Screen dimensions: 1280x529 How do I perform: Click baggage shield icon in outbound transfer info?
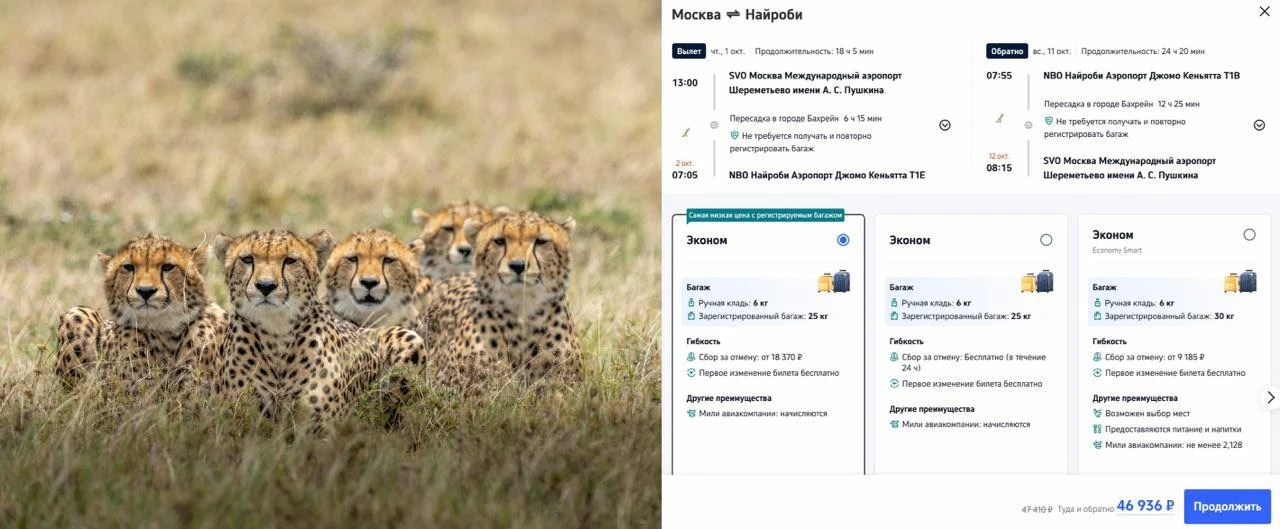coord(735,136)
